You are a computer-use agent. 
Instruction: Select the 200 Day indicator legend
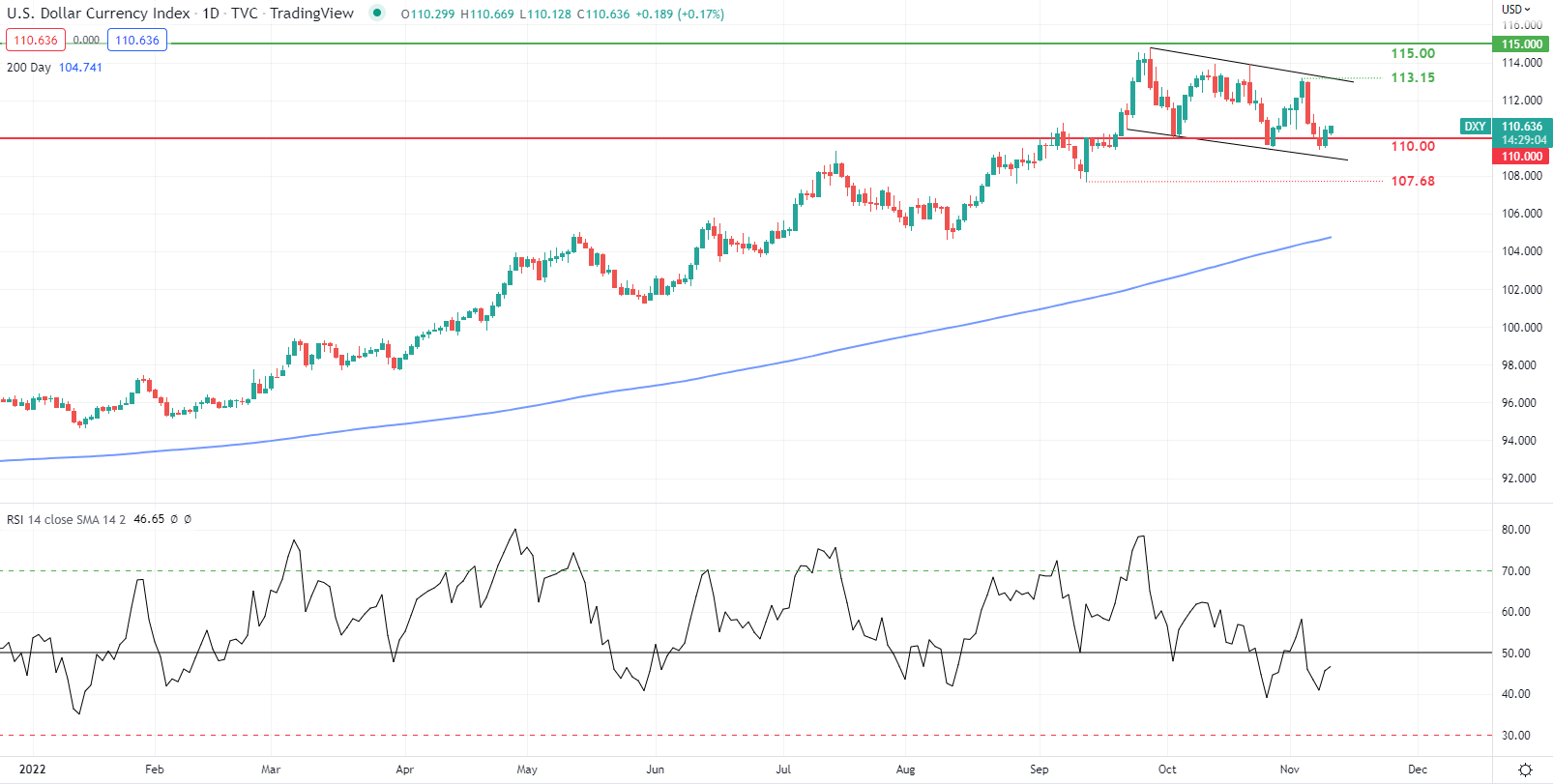29,68
